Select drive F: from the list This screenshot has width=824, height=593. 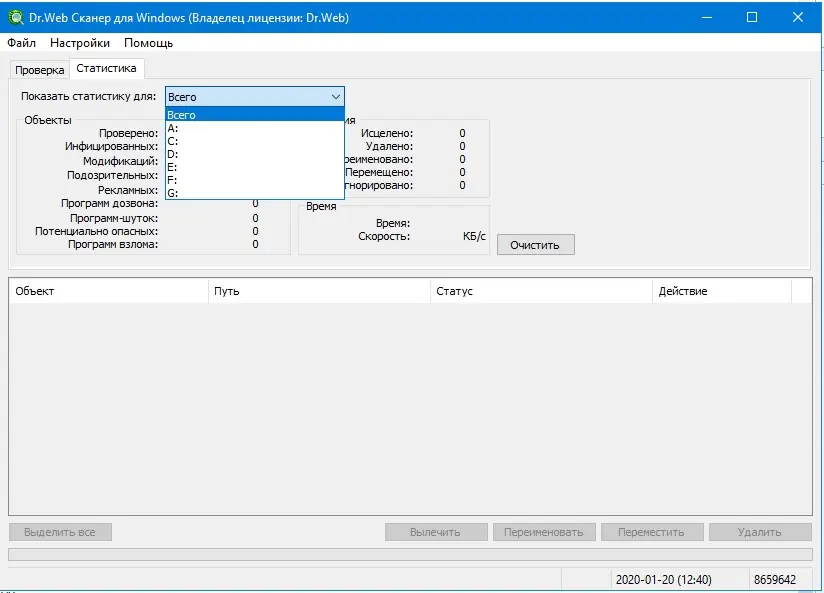point(255,180)
